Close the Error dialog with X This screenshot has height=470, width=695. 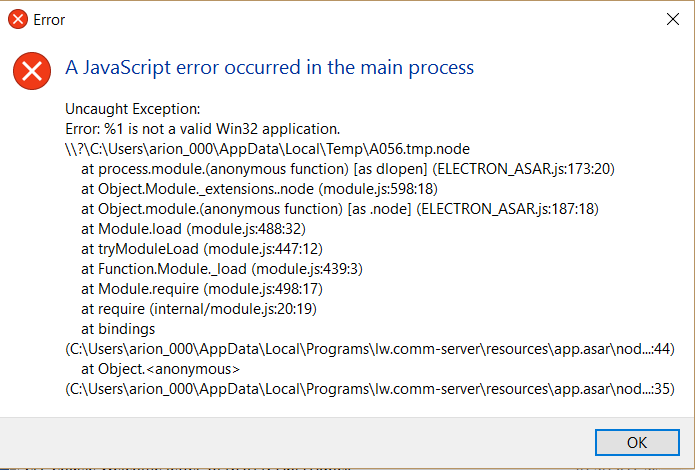(x=673, y=19)
